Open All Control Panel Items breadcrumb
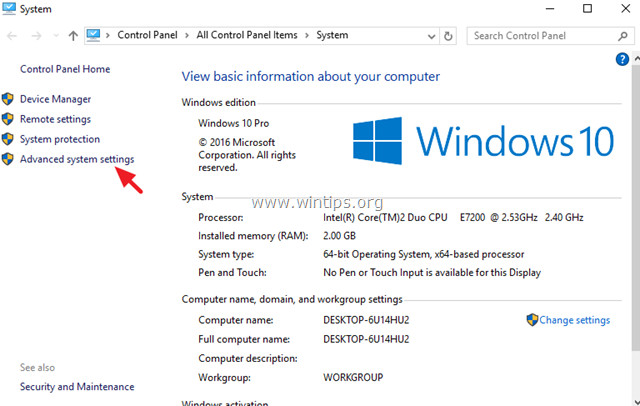Image resolution: width=640 pixels, height=406 pixels. pos(247,35)
